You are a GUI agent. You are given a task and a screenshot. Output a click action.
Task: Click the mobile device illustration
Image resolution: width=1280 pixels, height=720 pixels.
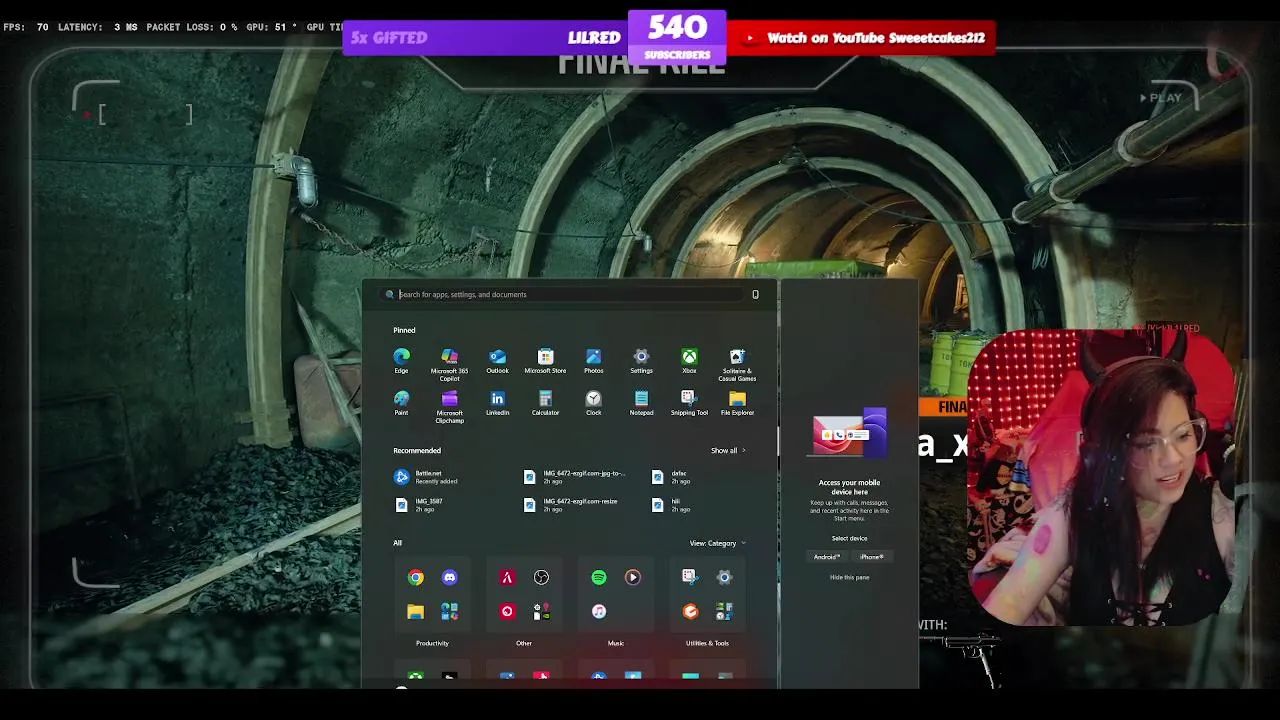coord(849,431)
